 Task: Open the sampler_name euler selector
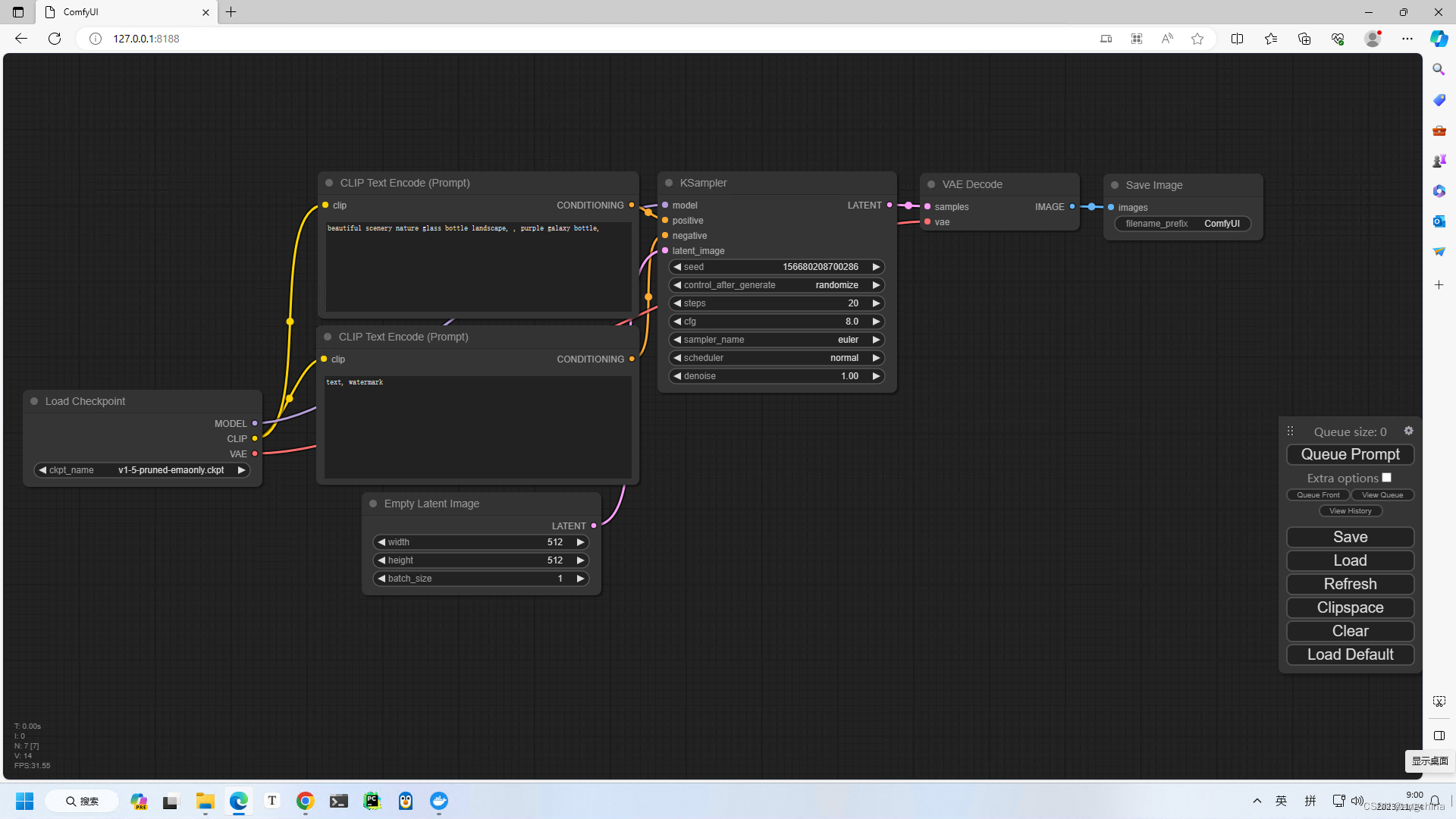coord(777,340)
